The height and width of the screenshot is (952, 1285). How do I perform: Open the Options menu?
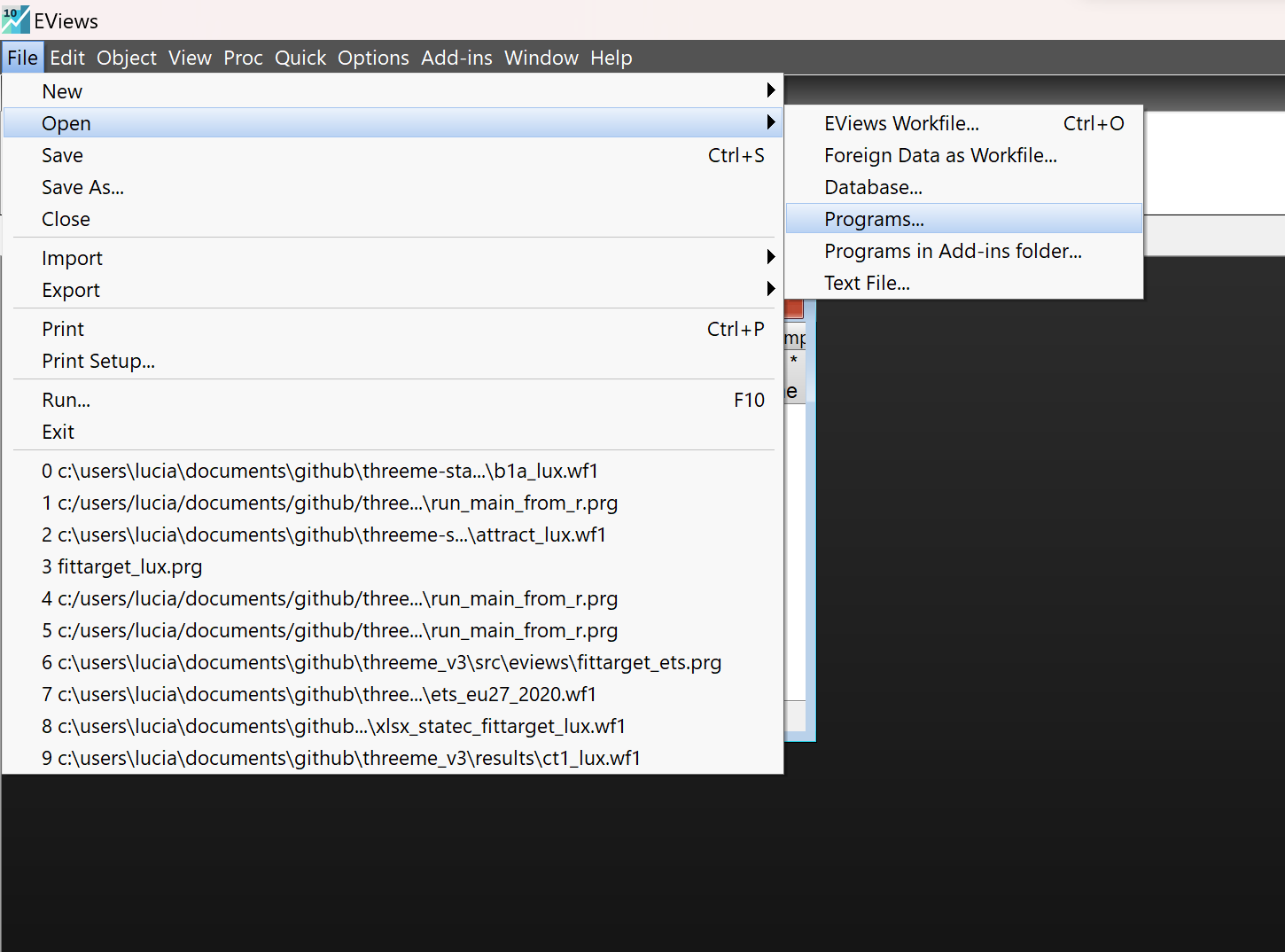pyautogui.click(x=373, y=58)
